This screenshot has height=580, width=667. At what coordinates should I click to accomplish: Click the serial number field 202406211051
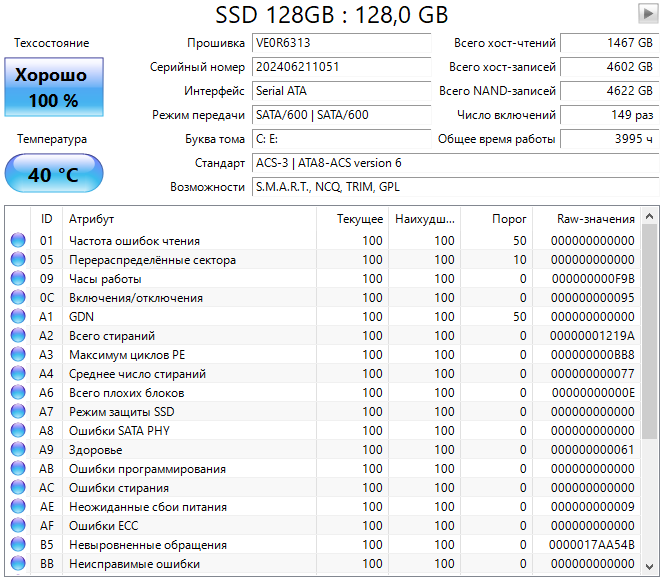(342, 67)
